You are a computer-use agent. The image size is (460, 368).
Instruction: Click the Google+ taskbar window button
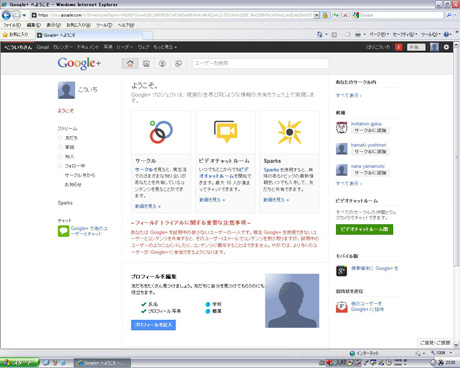tap(102, 363)
